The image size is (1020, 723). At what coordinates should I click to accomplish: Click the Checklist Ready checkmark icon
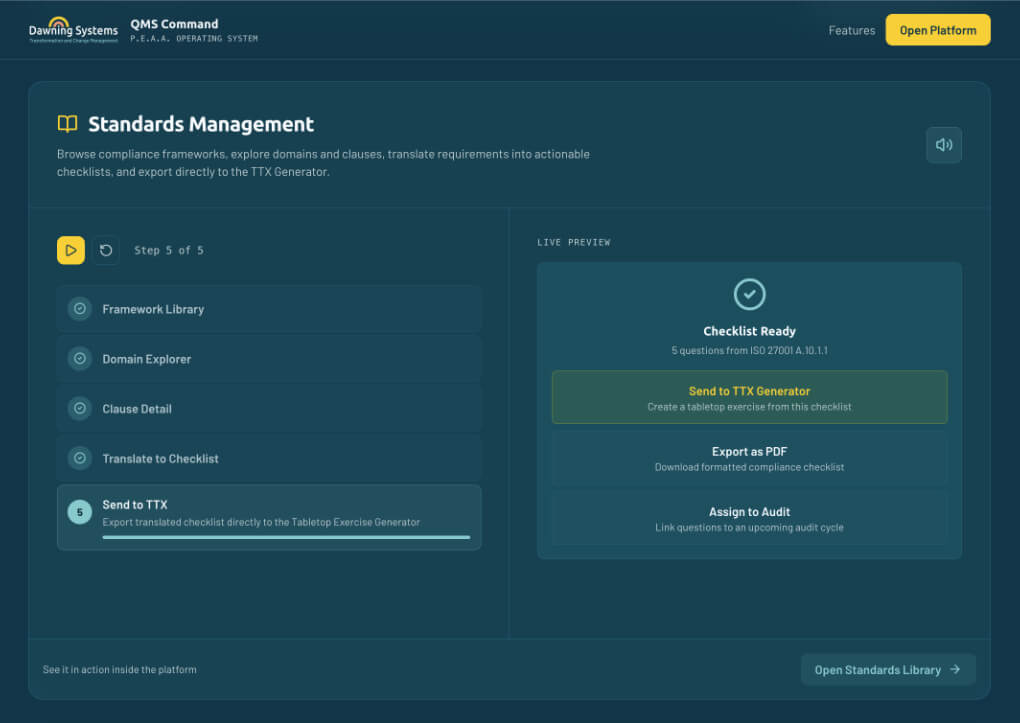(749, 294)
